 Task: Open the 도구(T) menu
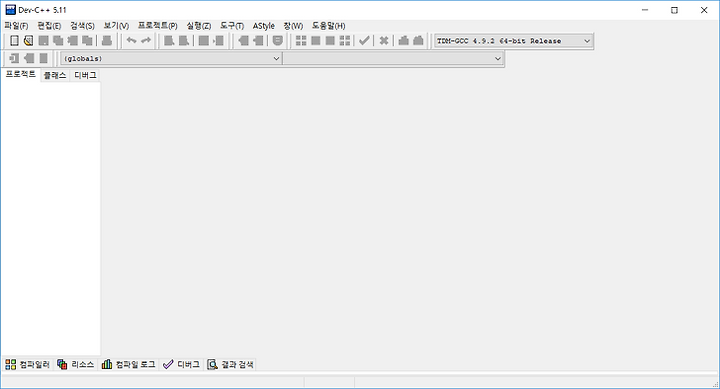click(232, 26)
